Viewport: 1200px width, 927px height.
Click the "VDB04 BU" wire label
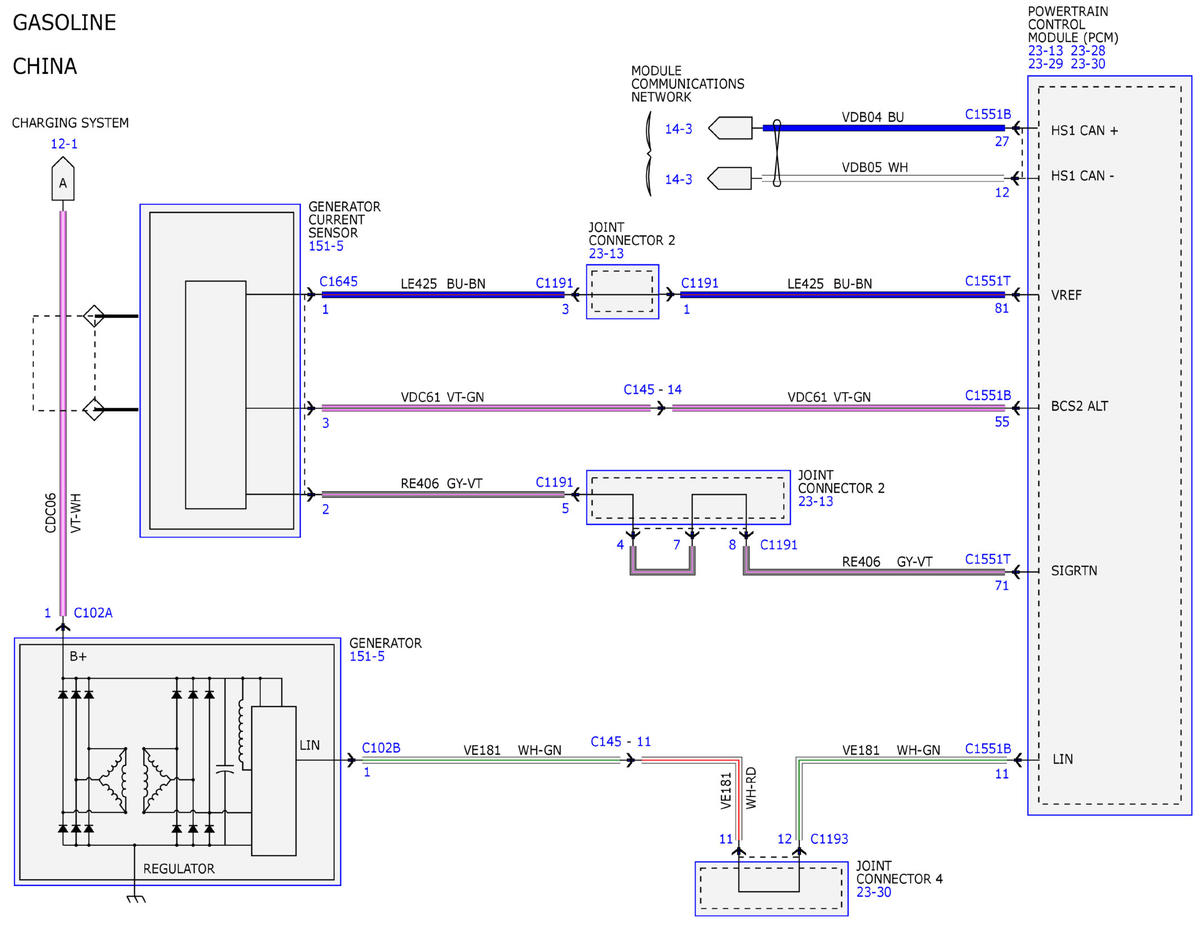(x=873, y=117)
